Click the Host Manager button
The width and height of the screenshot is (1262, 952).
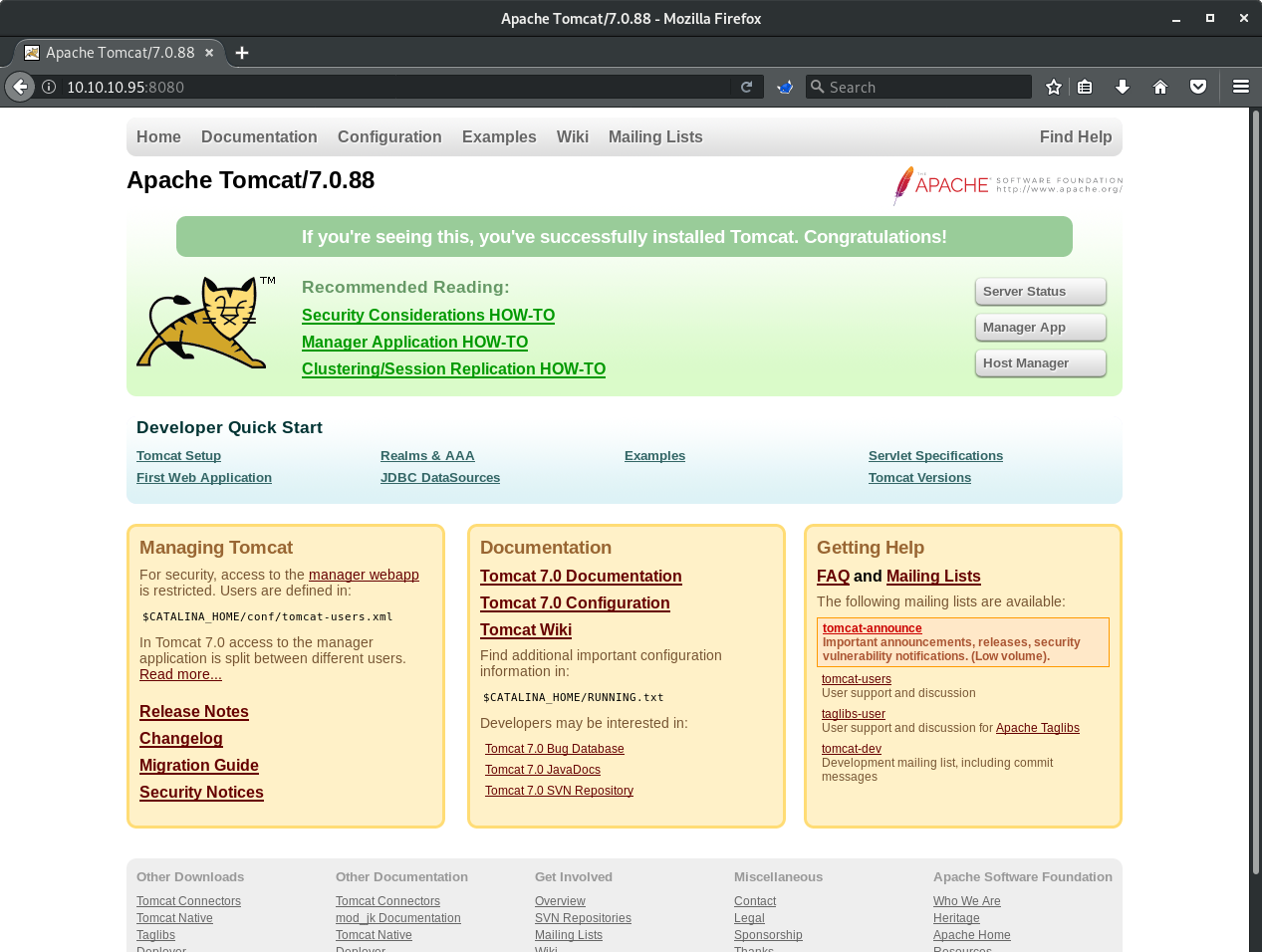(1041, 363)
